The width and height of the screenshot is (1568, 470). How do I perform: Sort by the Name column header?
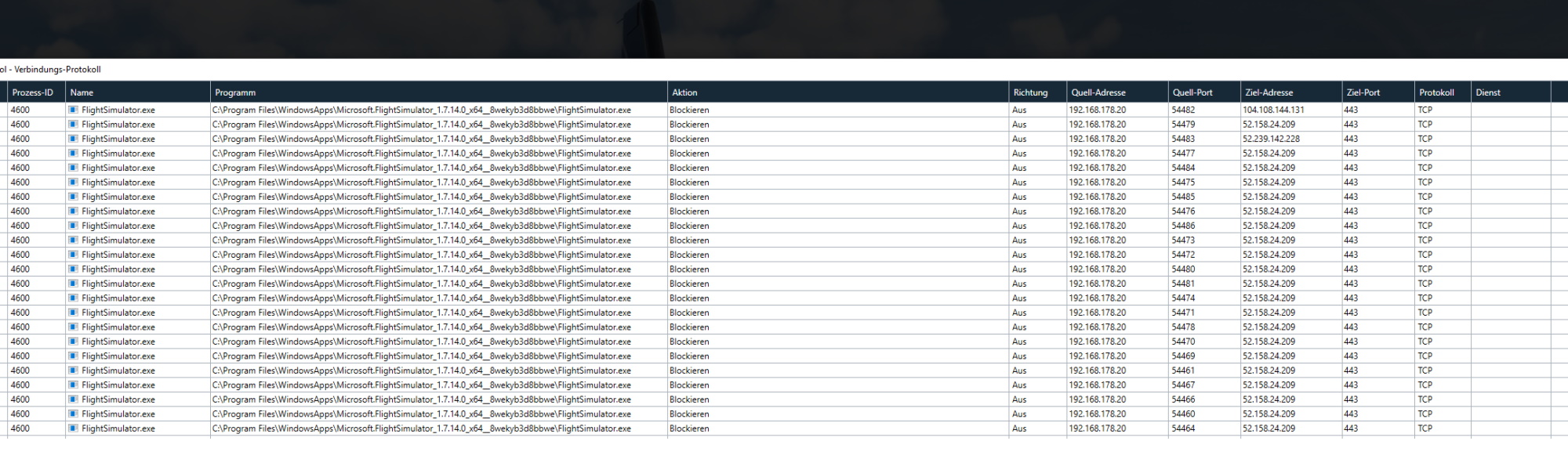click(x=138, y=92)
